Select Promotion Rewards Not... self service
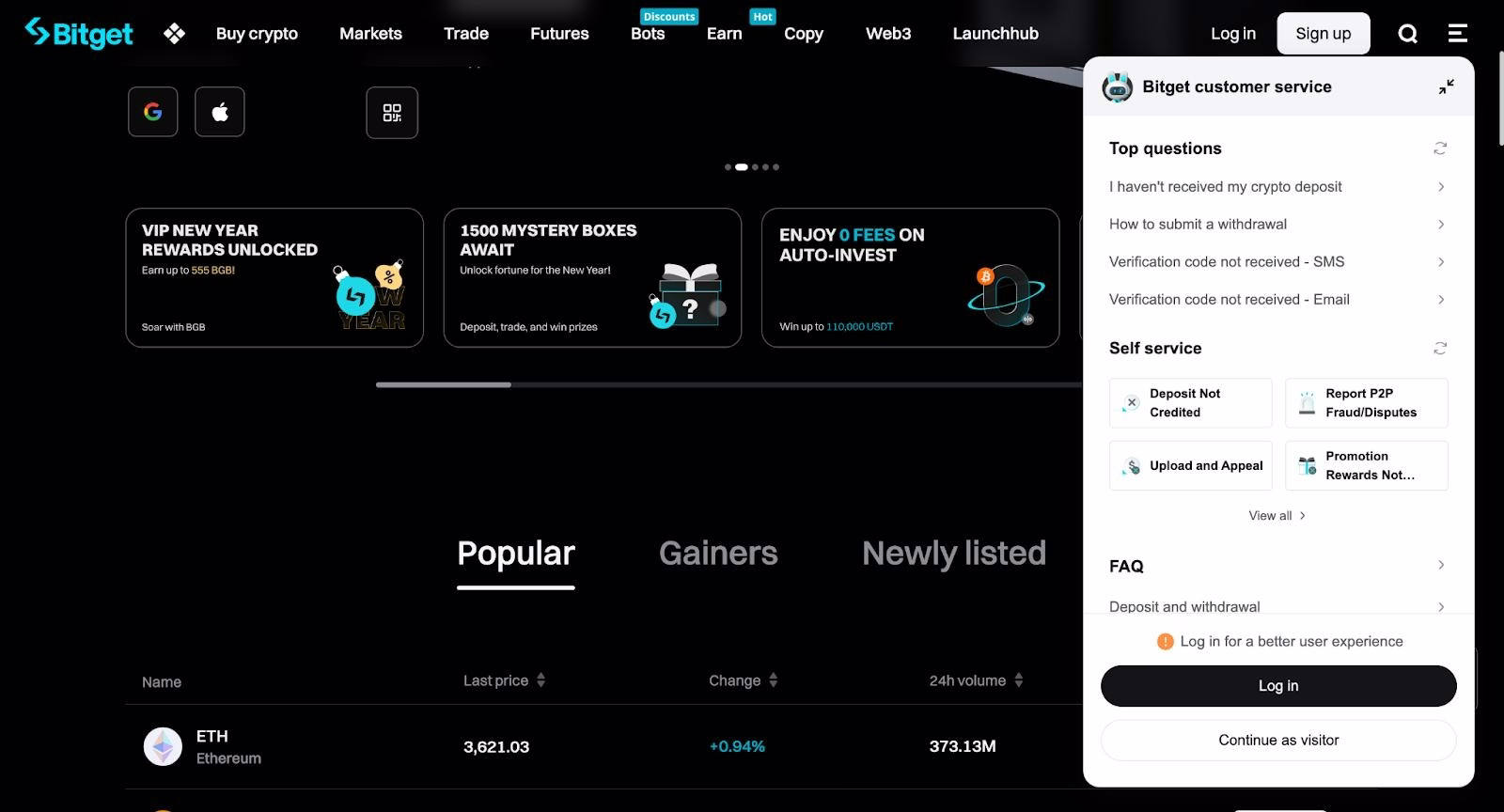 (1367, 466)
